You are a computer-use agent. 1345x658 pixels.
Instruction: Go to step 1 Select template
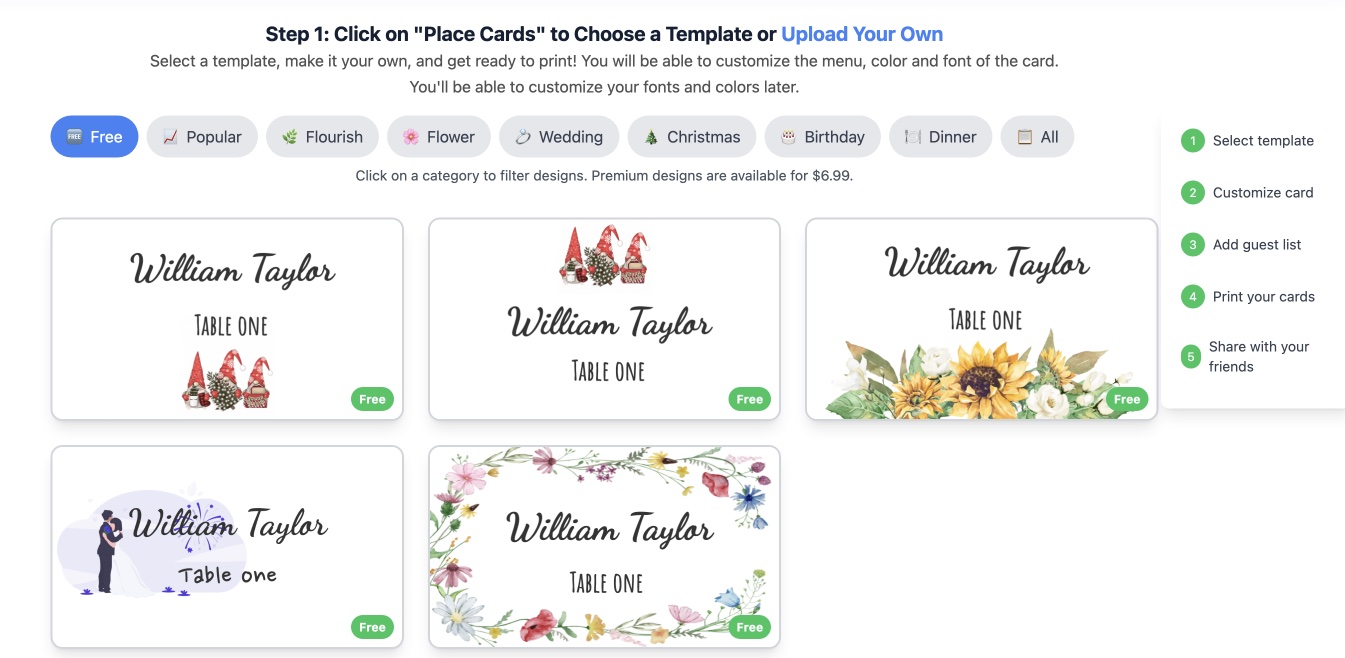click(1248, 141)
